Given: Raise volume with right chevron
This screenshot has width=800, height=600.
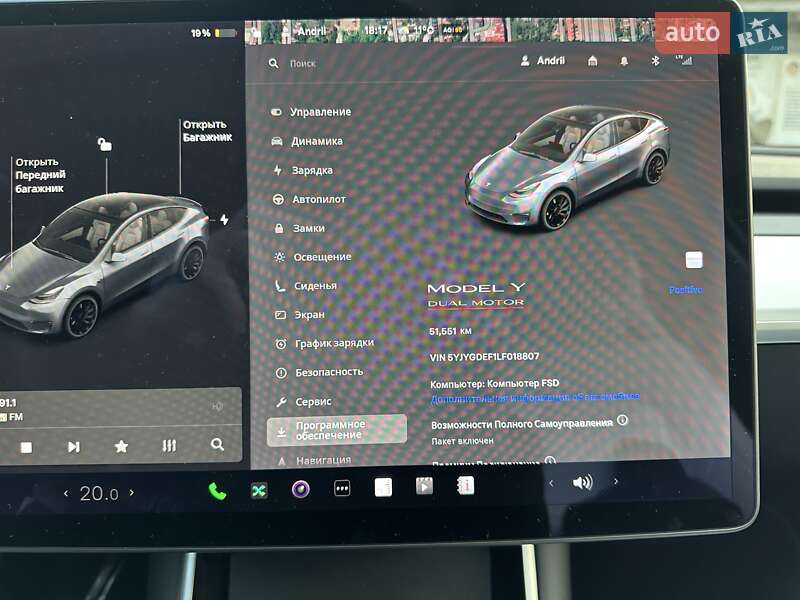Looking at the screenshot, I should [x=616, y=481].
